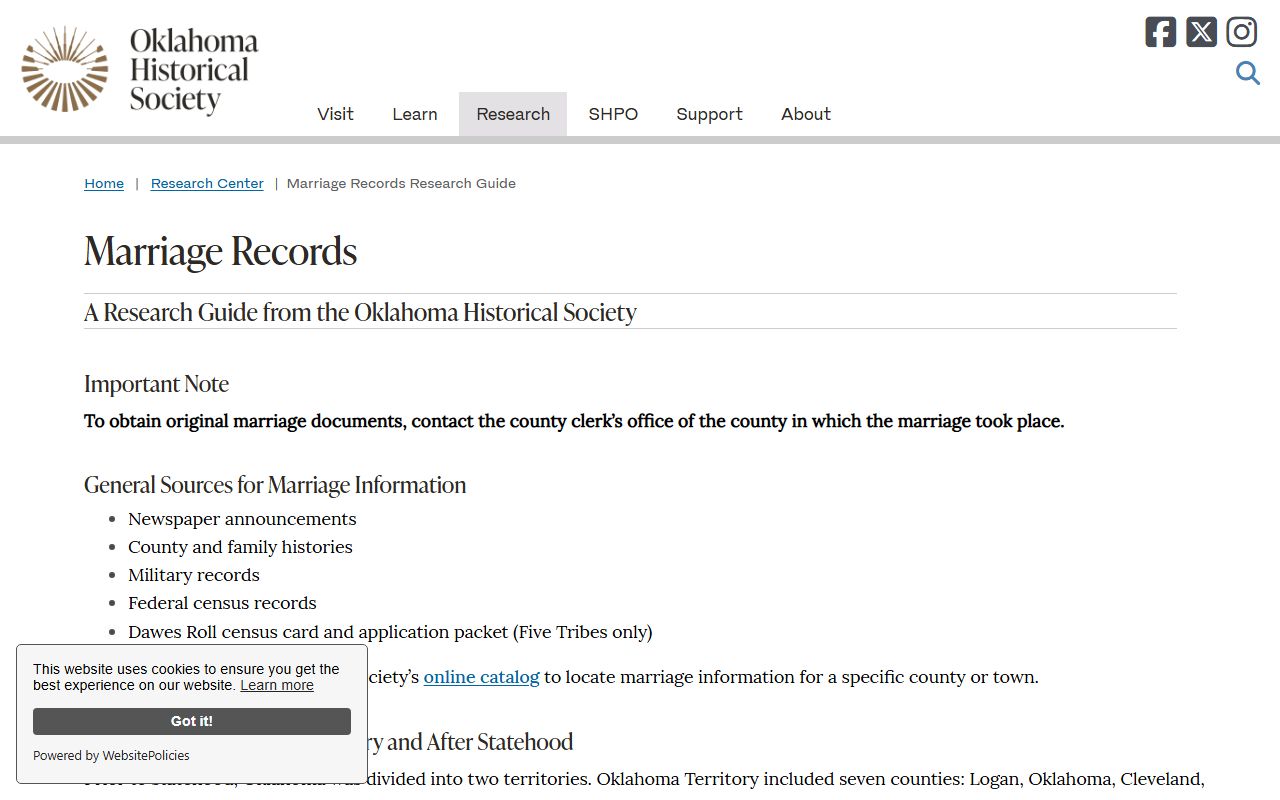Screen dimensions: 1280x800
Task: Open the Support menu
Action: pos(709,114)
